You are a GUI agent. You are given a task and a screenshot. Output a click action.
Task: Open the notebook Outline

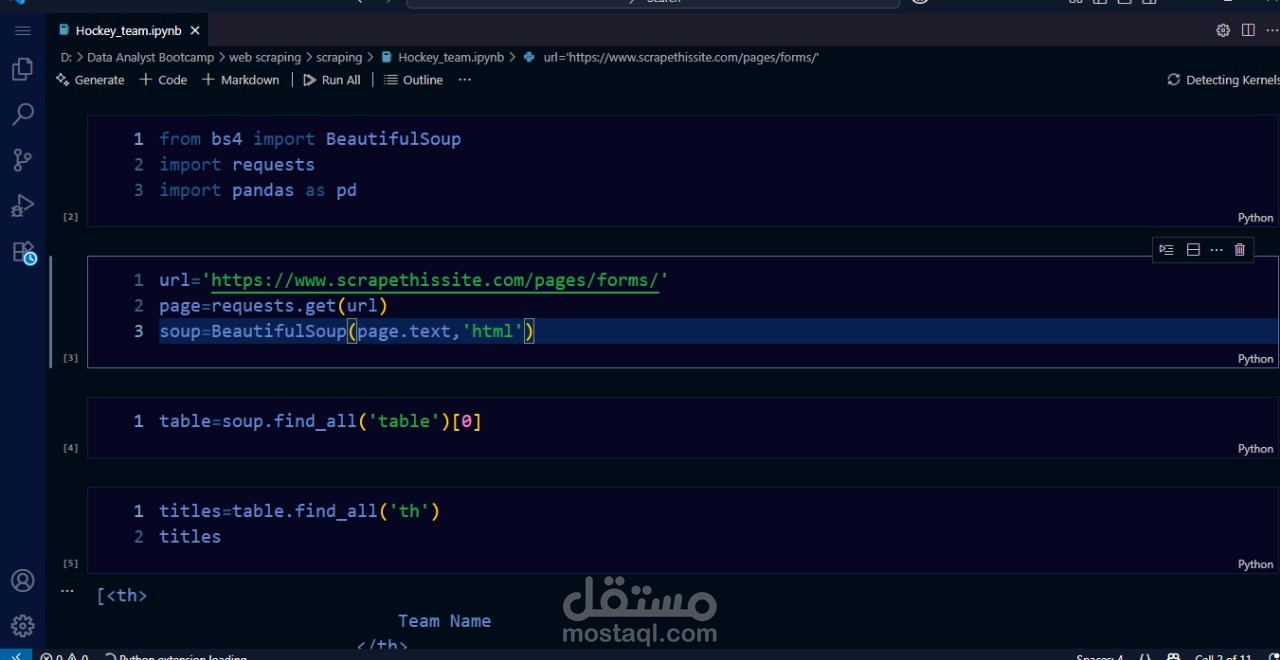[413, 80]
